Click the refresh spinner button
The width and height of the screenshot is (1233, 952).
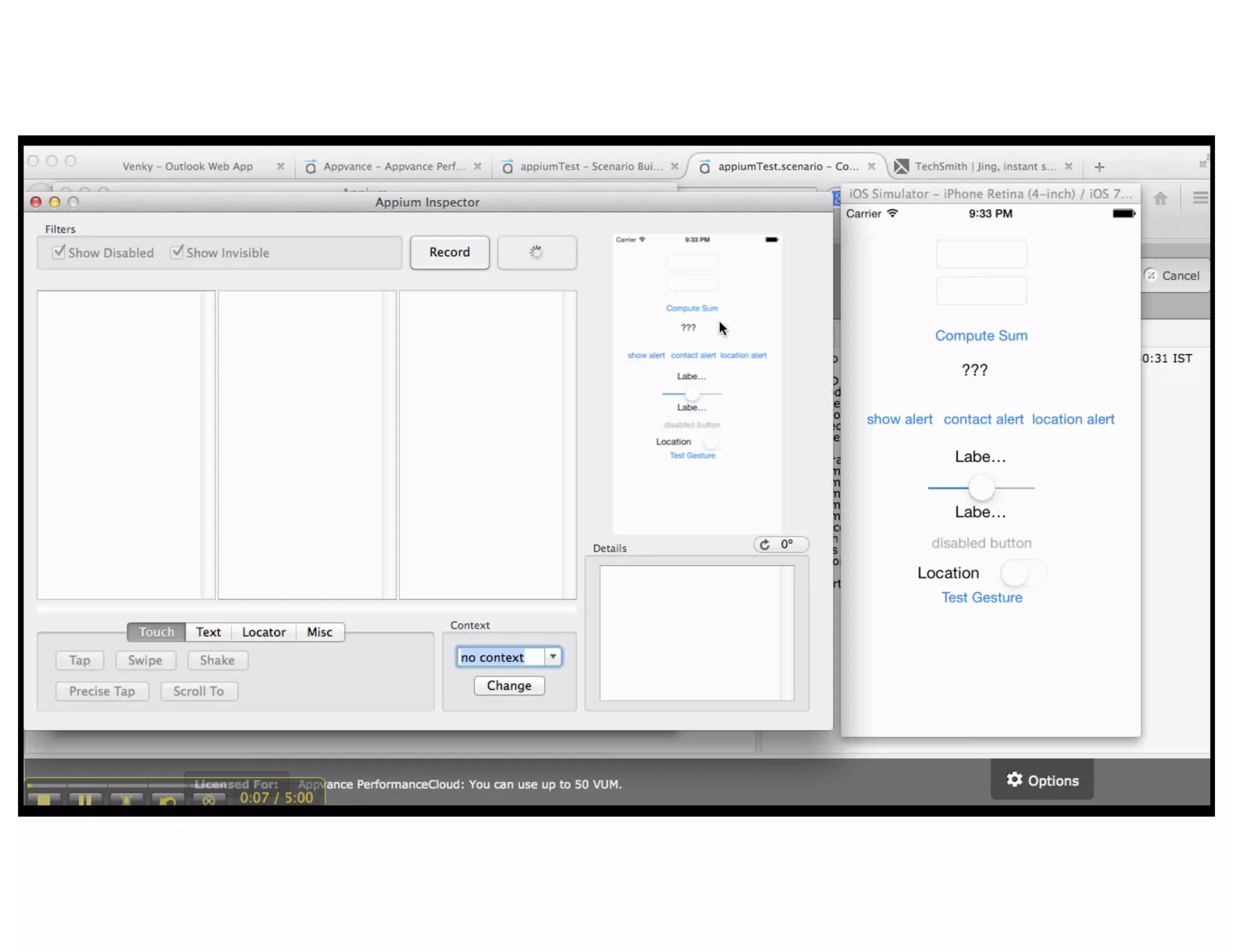pyautogui.click(x=536, y=252)
